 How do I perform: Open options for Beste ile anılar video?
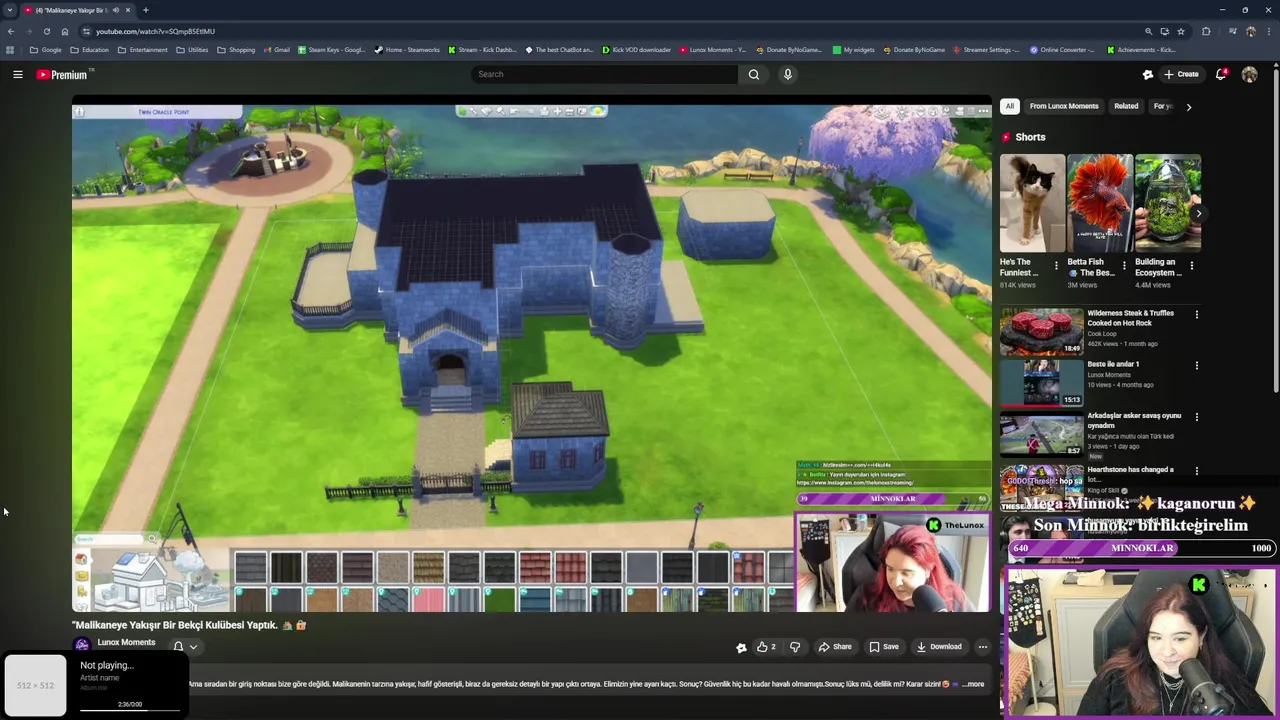pos(1196,366)
